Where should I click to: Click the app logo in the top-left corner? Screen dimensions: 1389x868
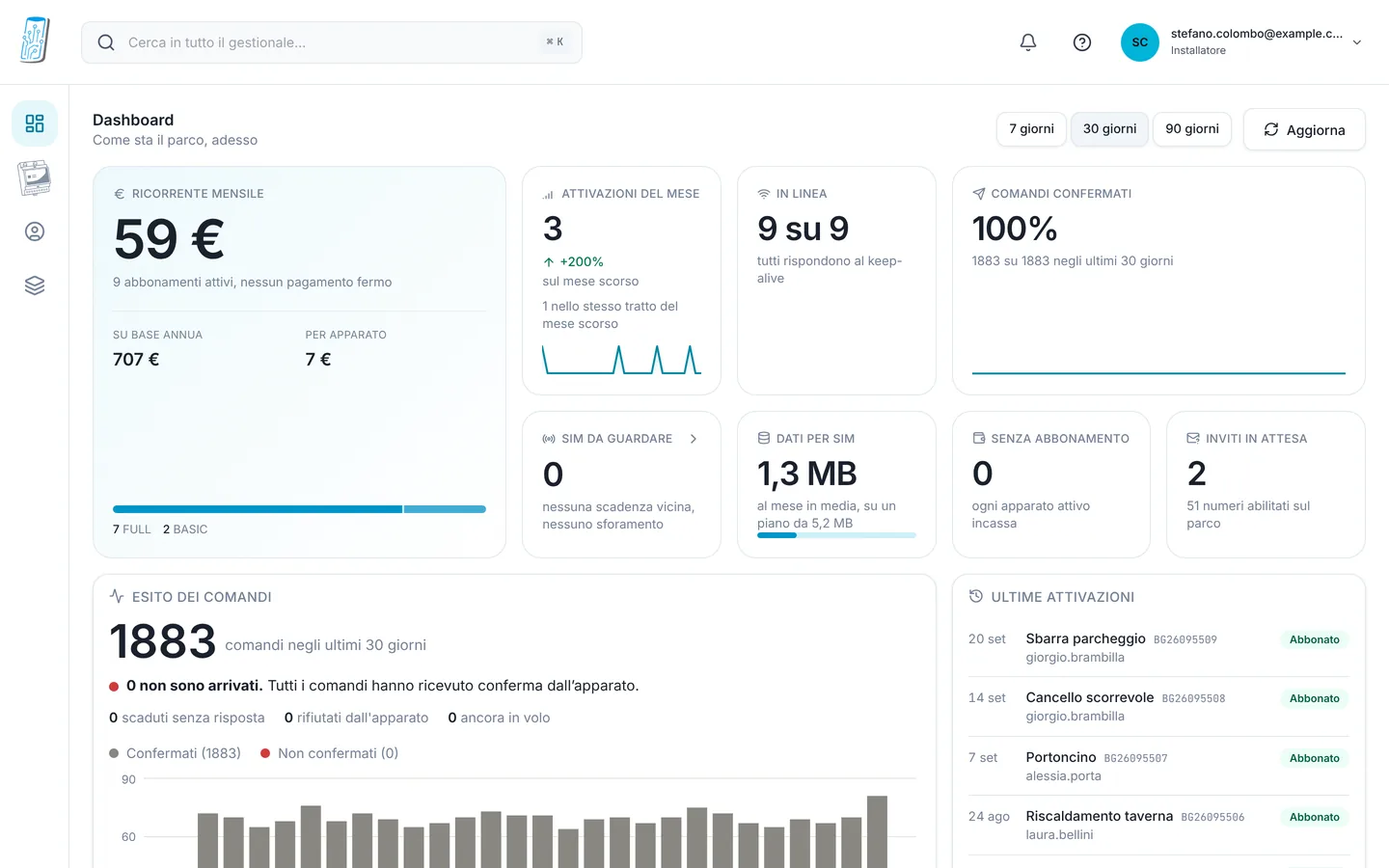35,41
